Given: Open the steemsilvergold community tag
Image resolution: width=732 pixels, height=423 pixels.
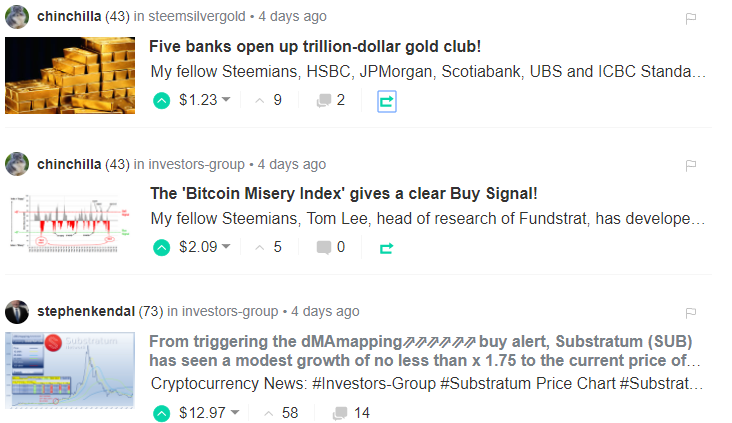Looking at the screenshot, I should (196, 17).
